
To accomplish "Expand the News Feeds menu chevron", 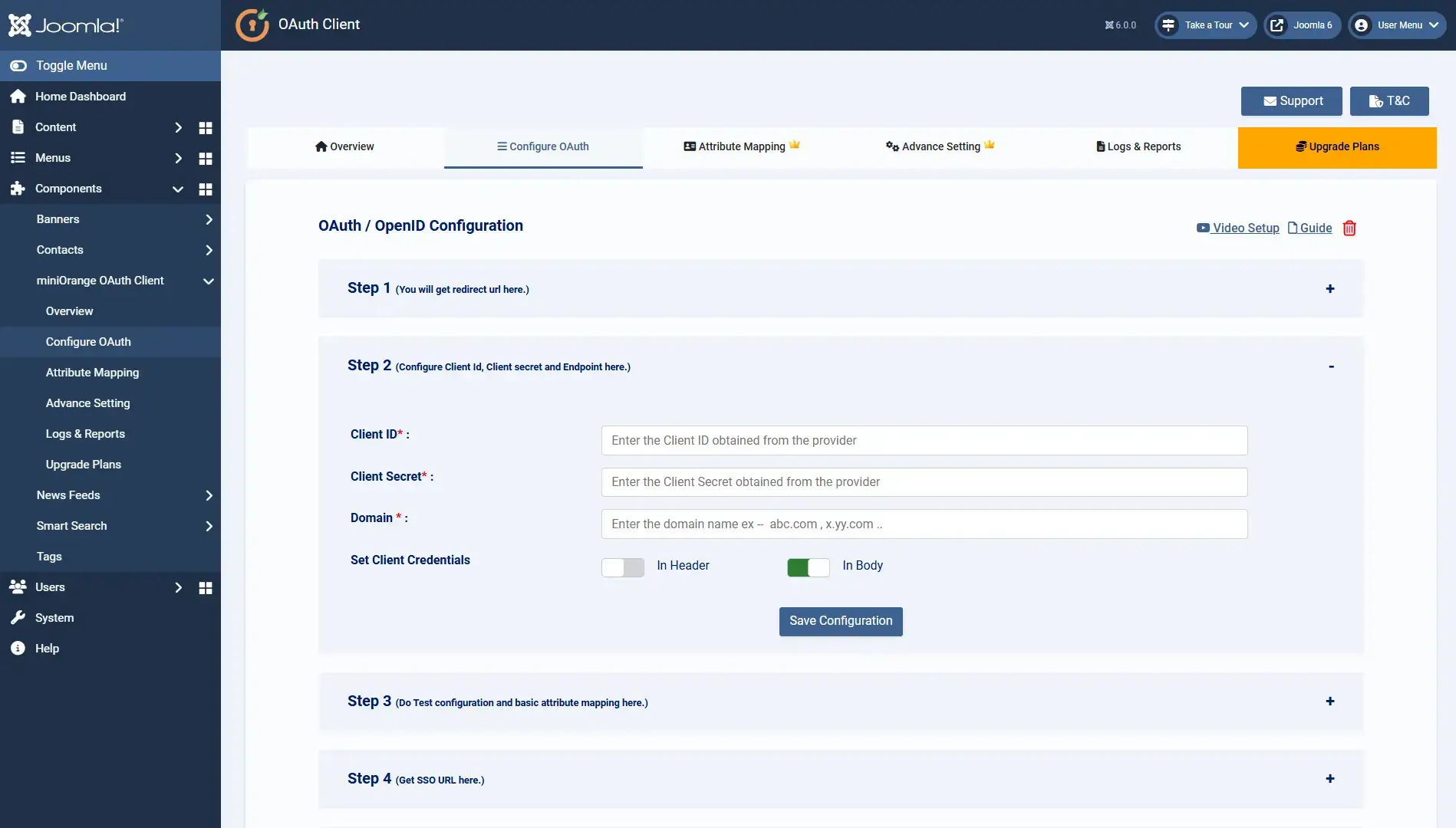I will click(208, 495).
